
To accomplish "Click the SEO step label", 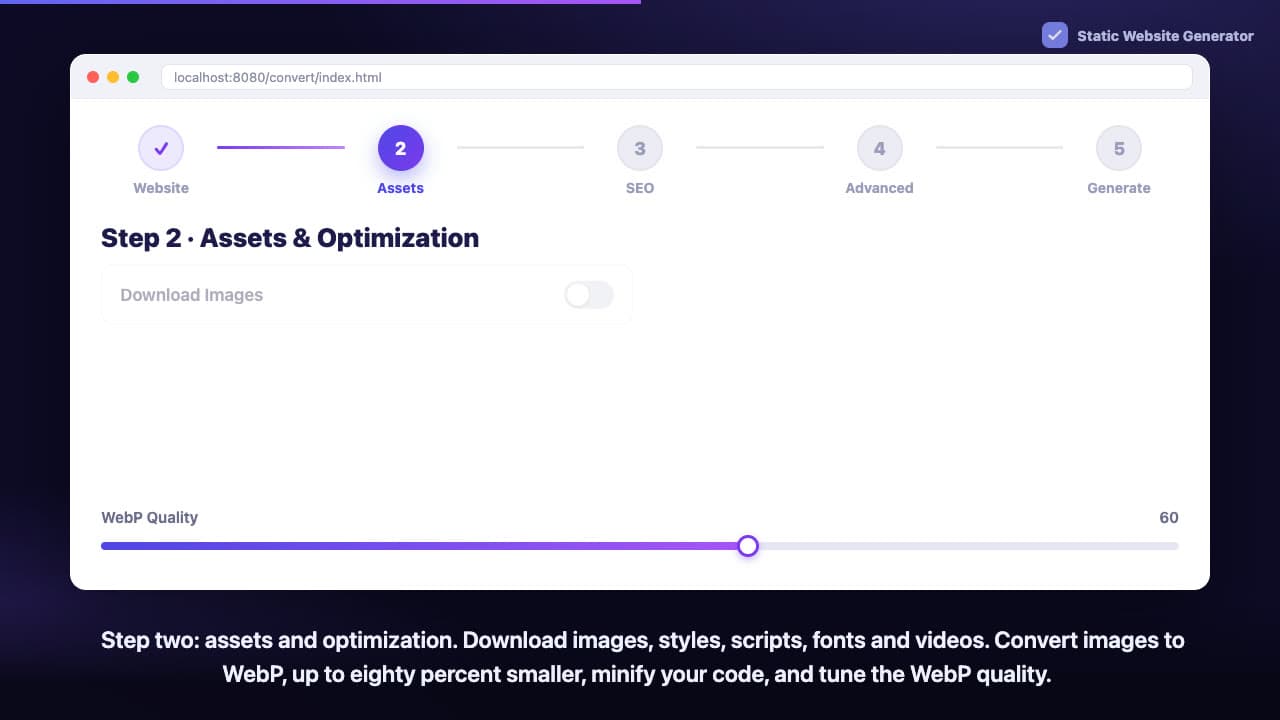I will 640,188.
